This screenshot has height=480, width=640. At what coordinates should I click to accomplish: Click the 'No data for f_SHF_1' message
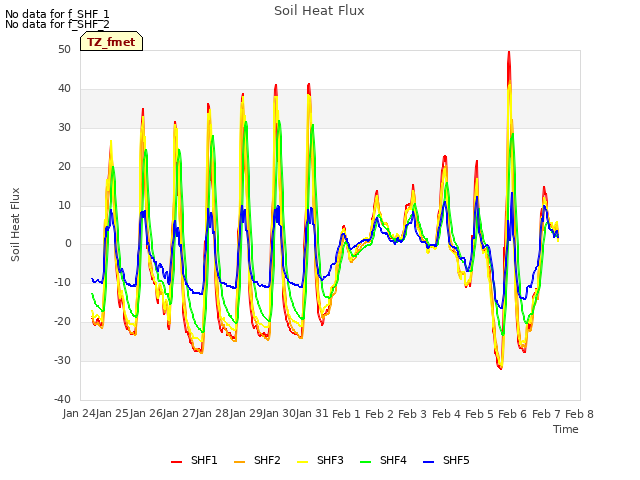pyautogui.click(x=57, y=14)
